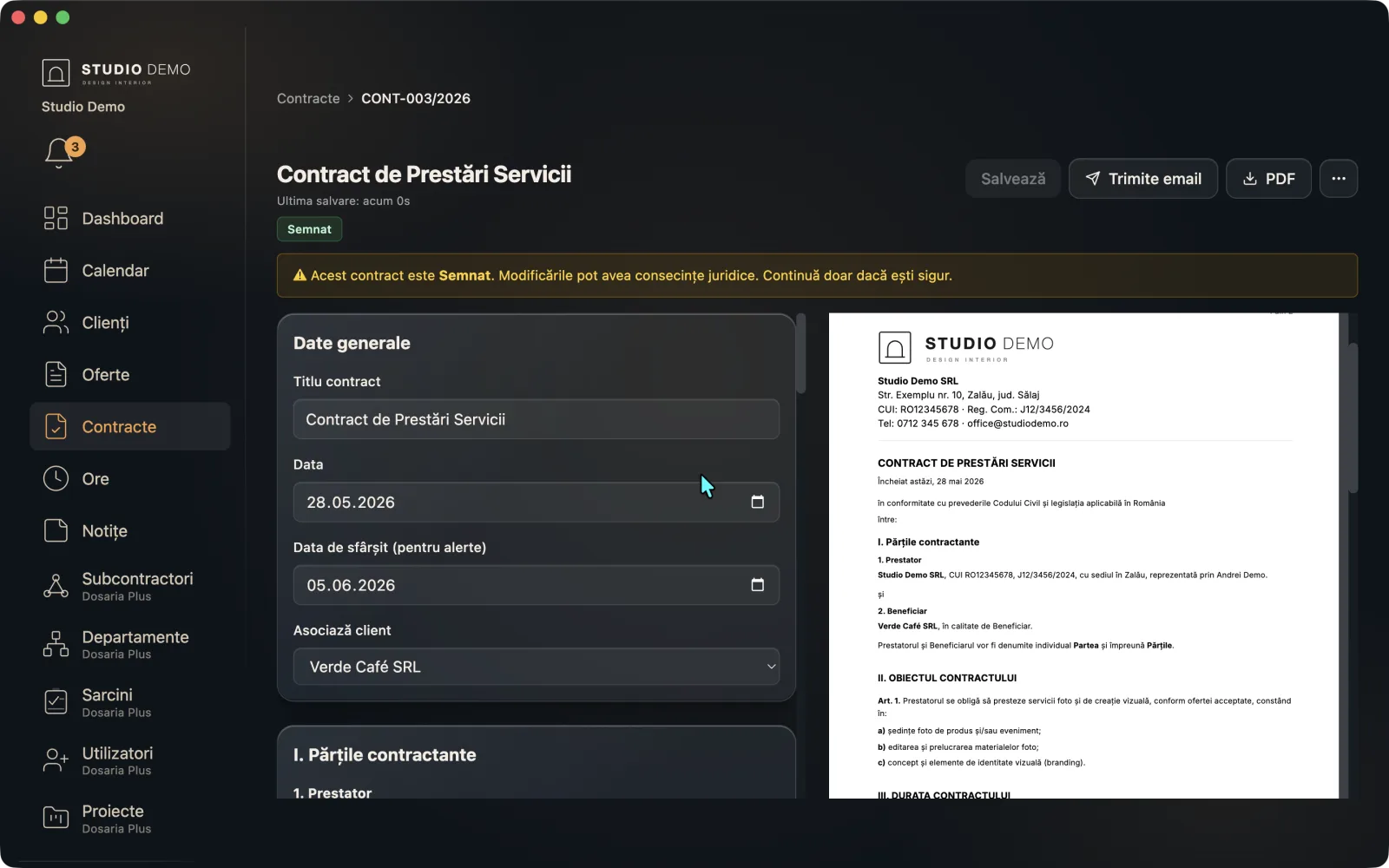Click the Contracte breadcrumb link
This screenshot has width=1389, height=868.
coord(308,99)
